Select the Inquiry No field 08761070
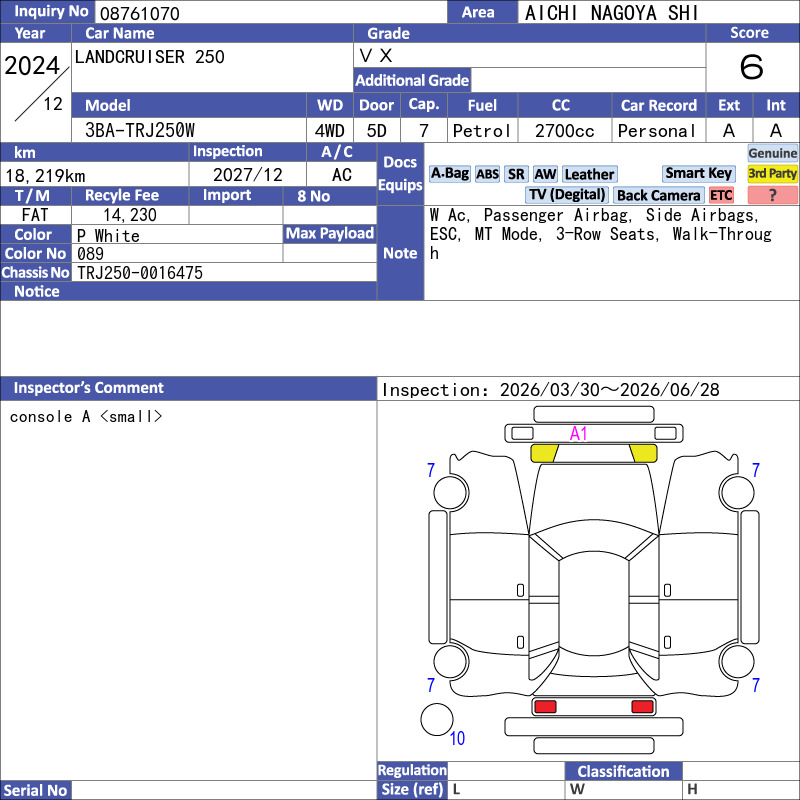Viewport: 800px width, 800px height. click(270, 13)
